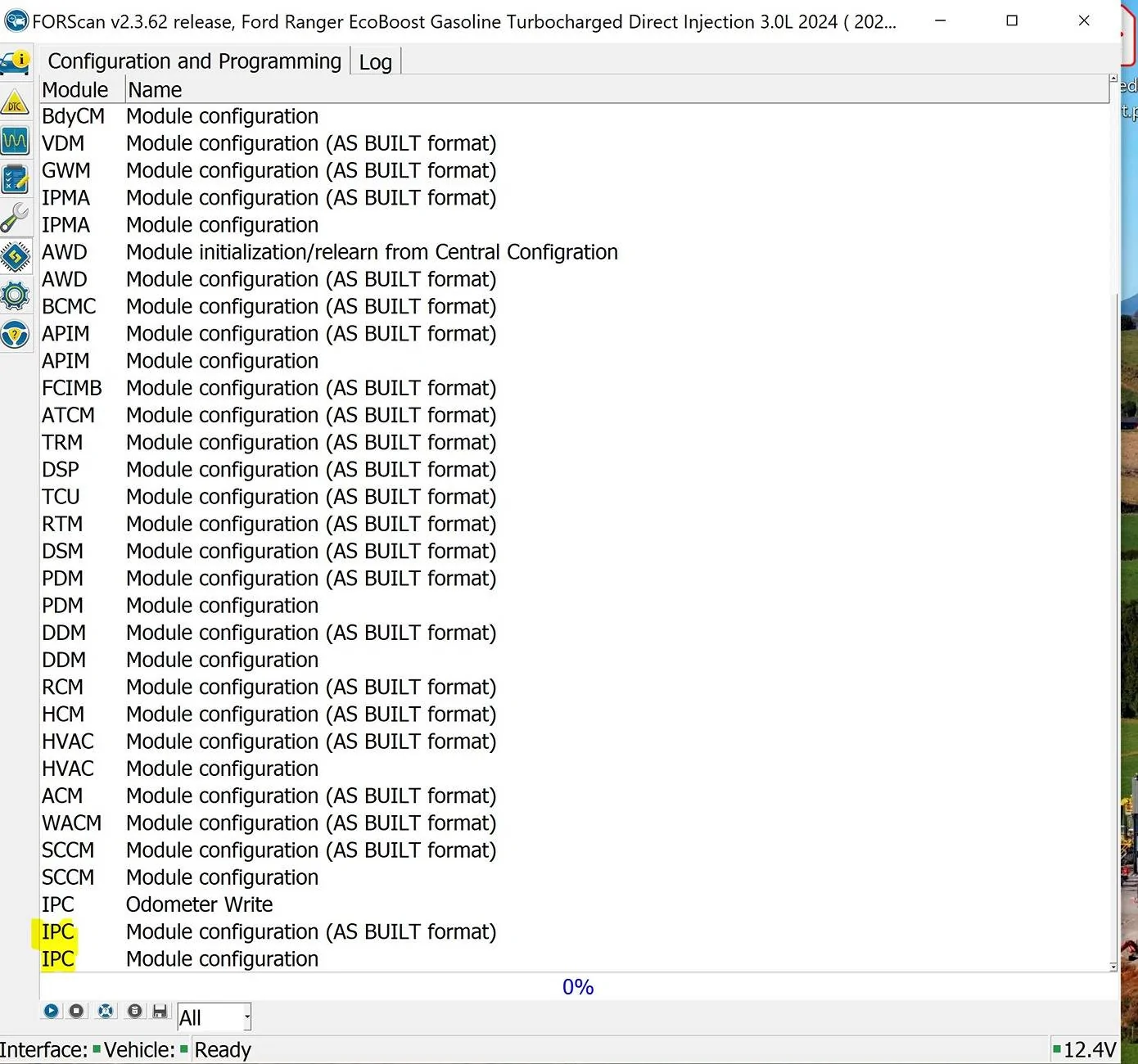Select the IPC Odometer Write row
1138x1064 pixels.
(x=573, y=904)
